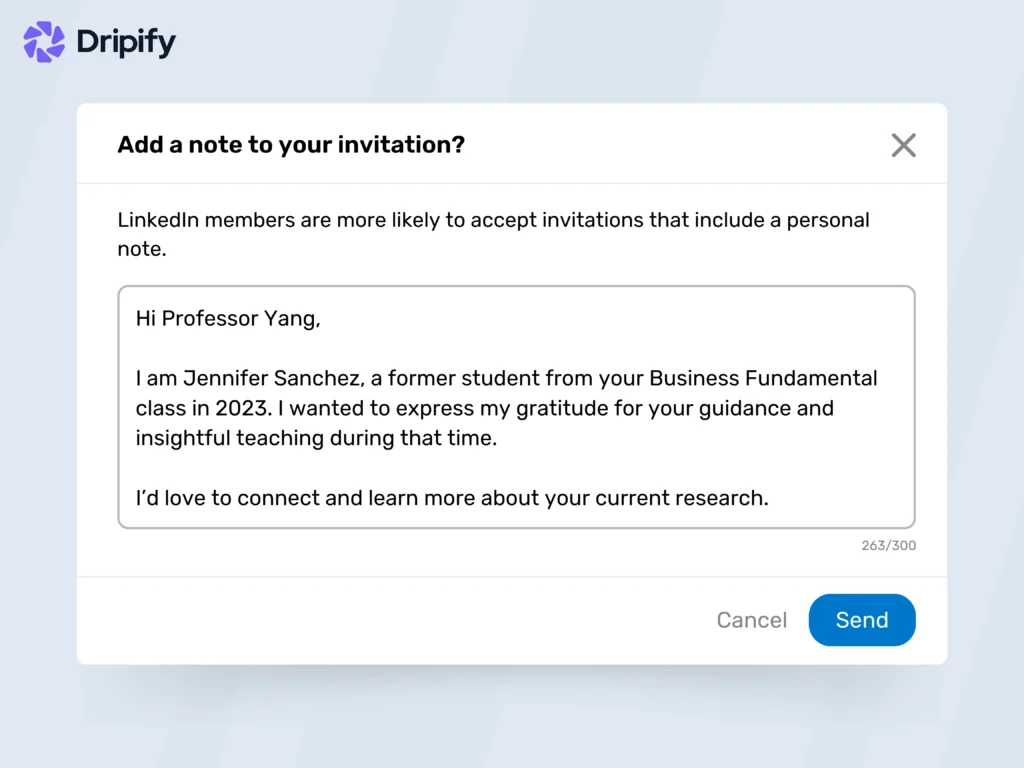This screenshot has width=1024, height=768.
Task: Select the dialog title 'Add a note to your invitation?'
Action: click(290, 144)
